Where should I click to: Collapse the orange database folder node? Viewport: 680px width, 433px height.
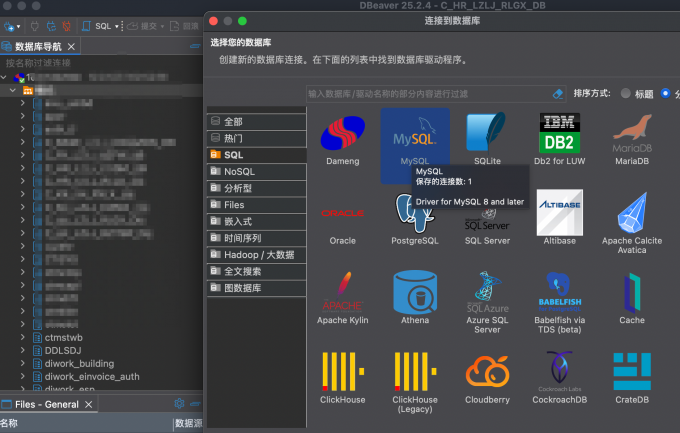pos(13,90)
